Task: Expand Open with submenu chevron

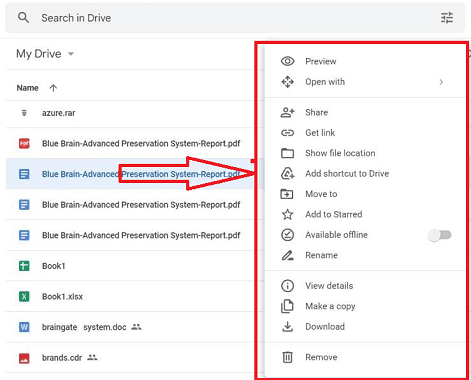Action: 441,82
